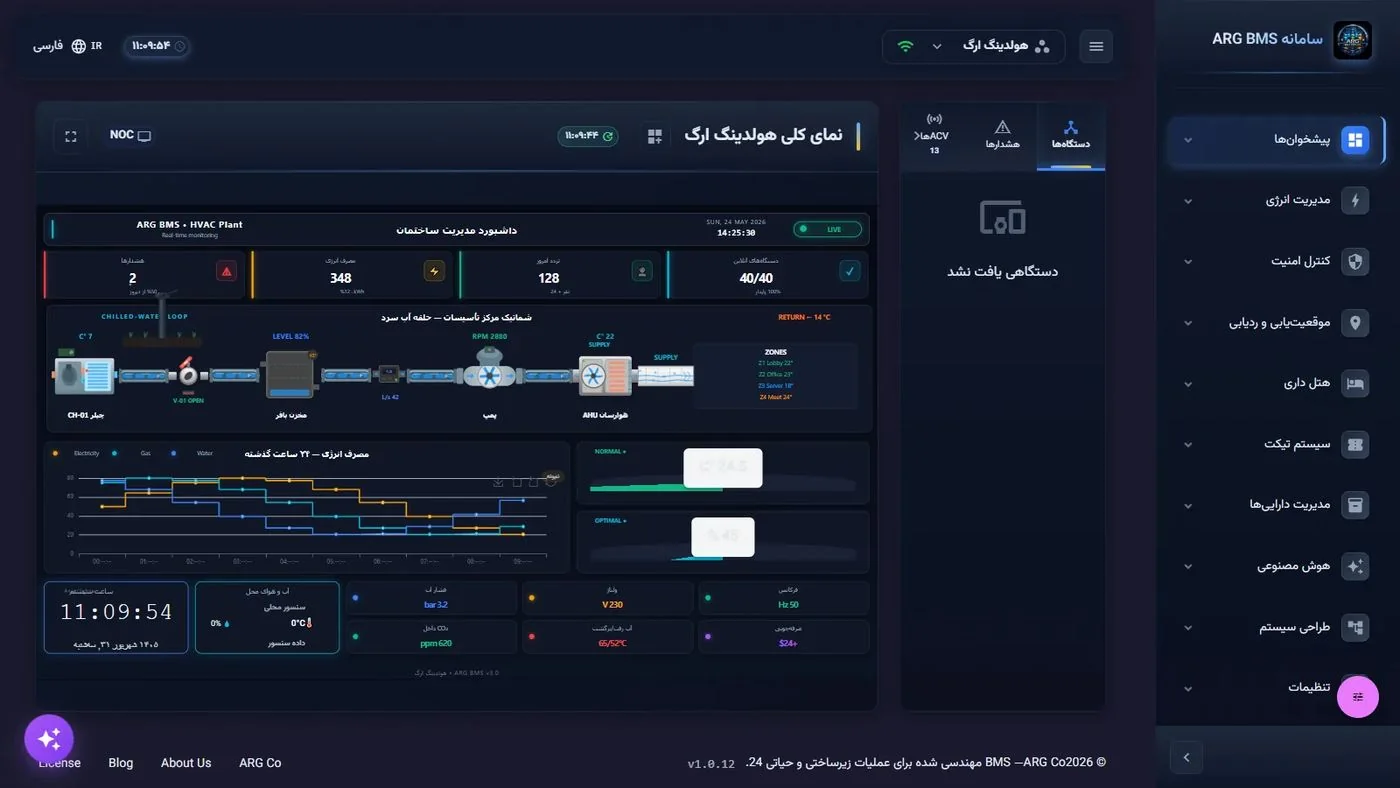Collapse sidebar with the bottom arrow button
1400x788 pixels.
(x=1186, y=757)
